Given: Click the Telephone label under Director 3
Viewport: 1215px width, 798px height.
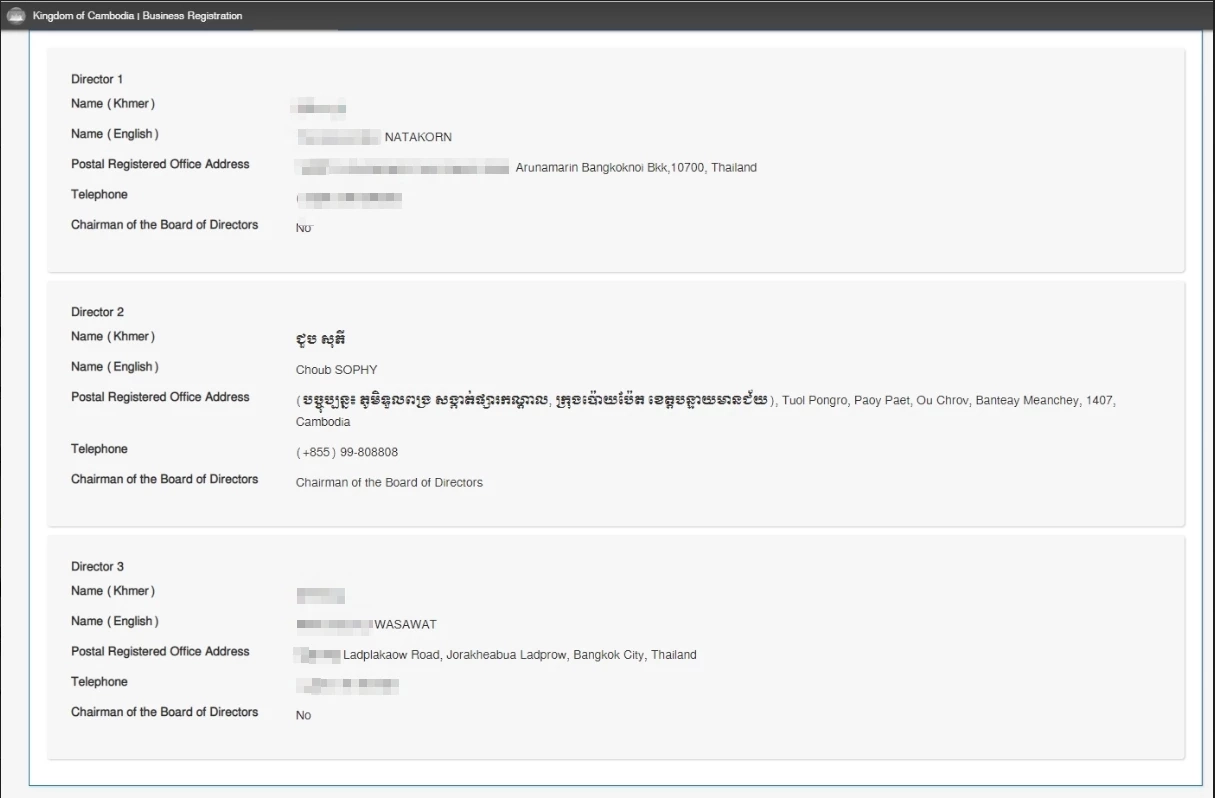Looking at the screenshot, I should (99, 682).
